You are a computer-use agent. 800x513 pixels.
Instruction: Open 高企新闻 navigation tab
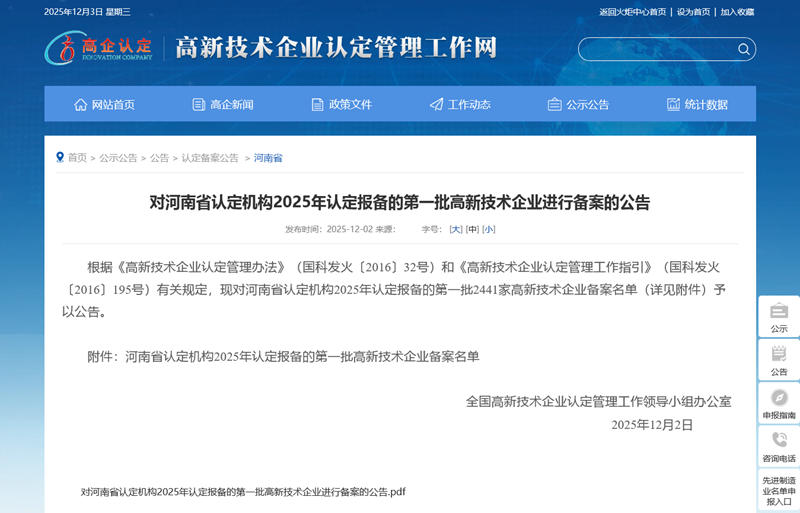[222, 105]
